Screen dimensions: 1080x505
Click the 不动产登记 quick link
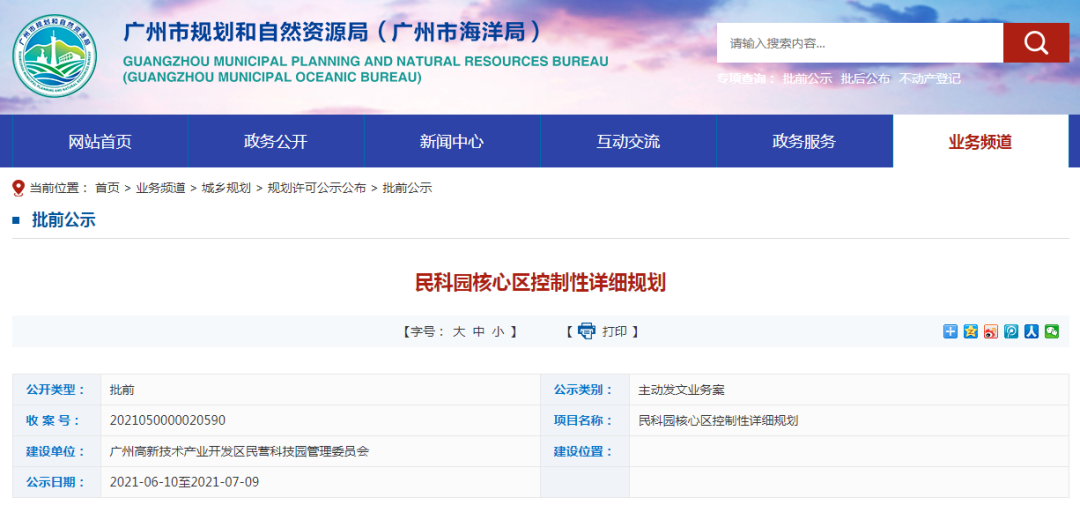tap(929, 79)
